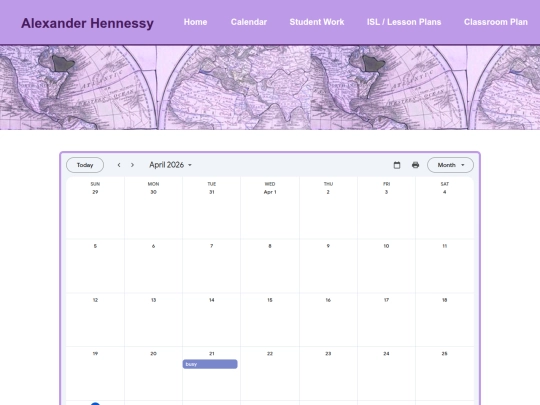Select Monday the 20th
The height and width of the screenshot is (405, 540).
click(x=154, y=353)
